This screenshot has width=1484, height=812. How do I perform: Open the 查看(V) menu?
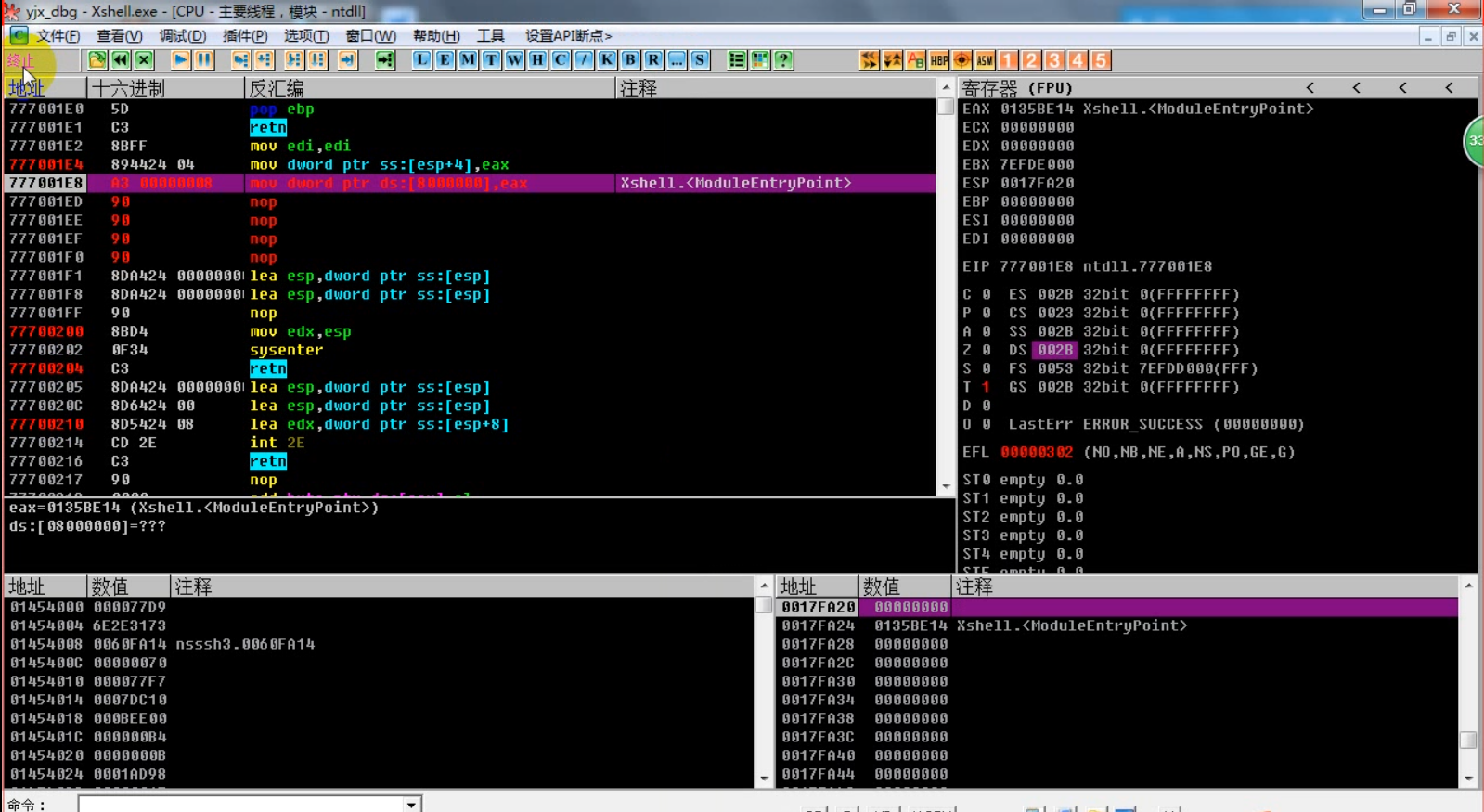coord(120,36)
